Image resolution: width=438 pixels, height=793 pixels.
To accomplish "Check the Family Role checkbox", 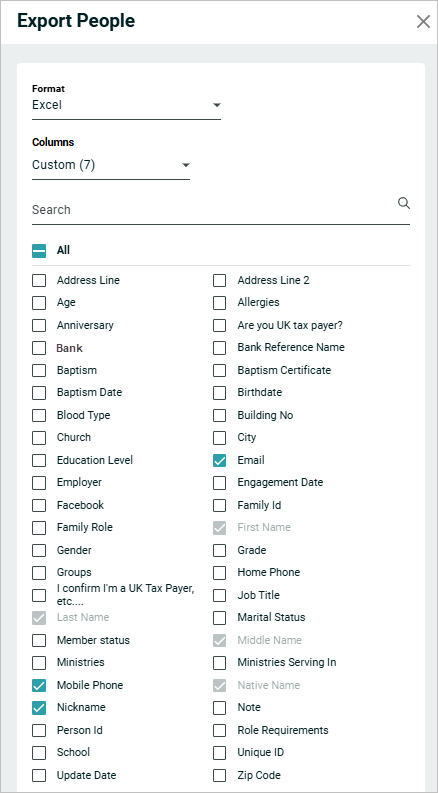I will pos(39,527).
